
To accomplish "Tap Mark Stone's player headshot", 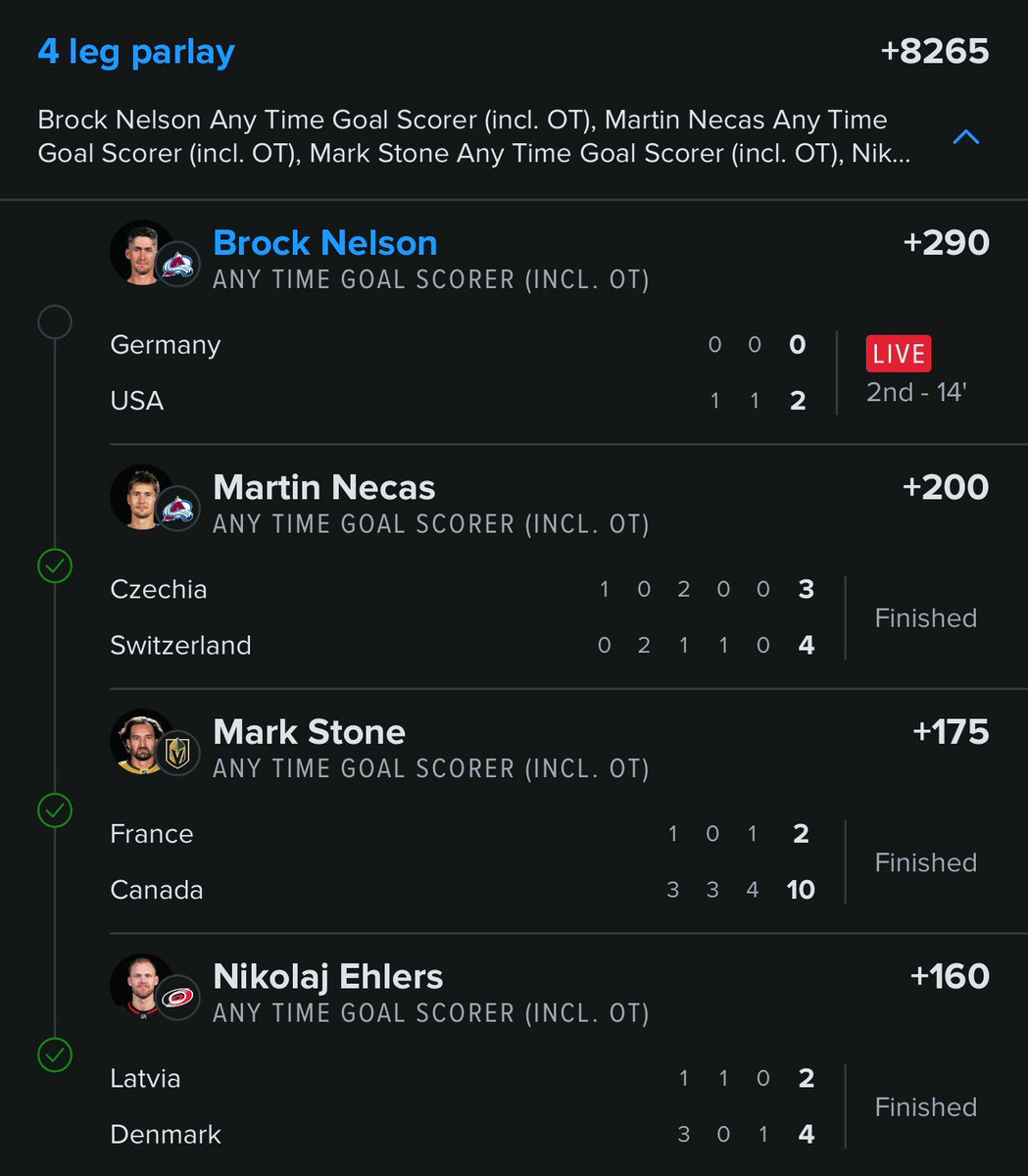I will pyautogui.click(x=143, y=742).
